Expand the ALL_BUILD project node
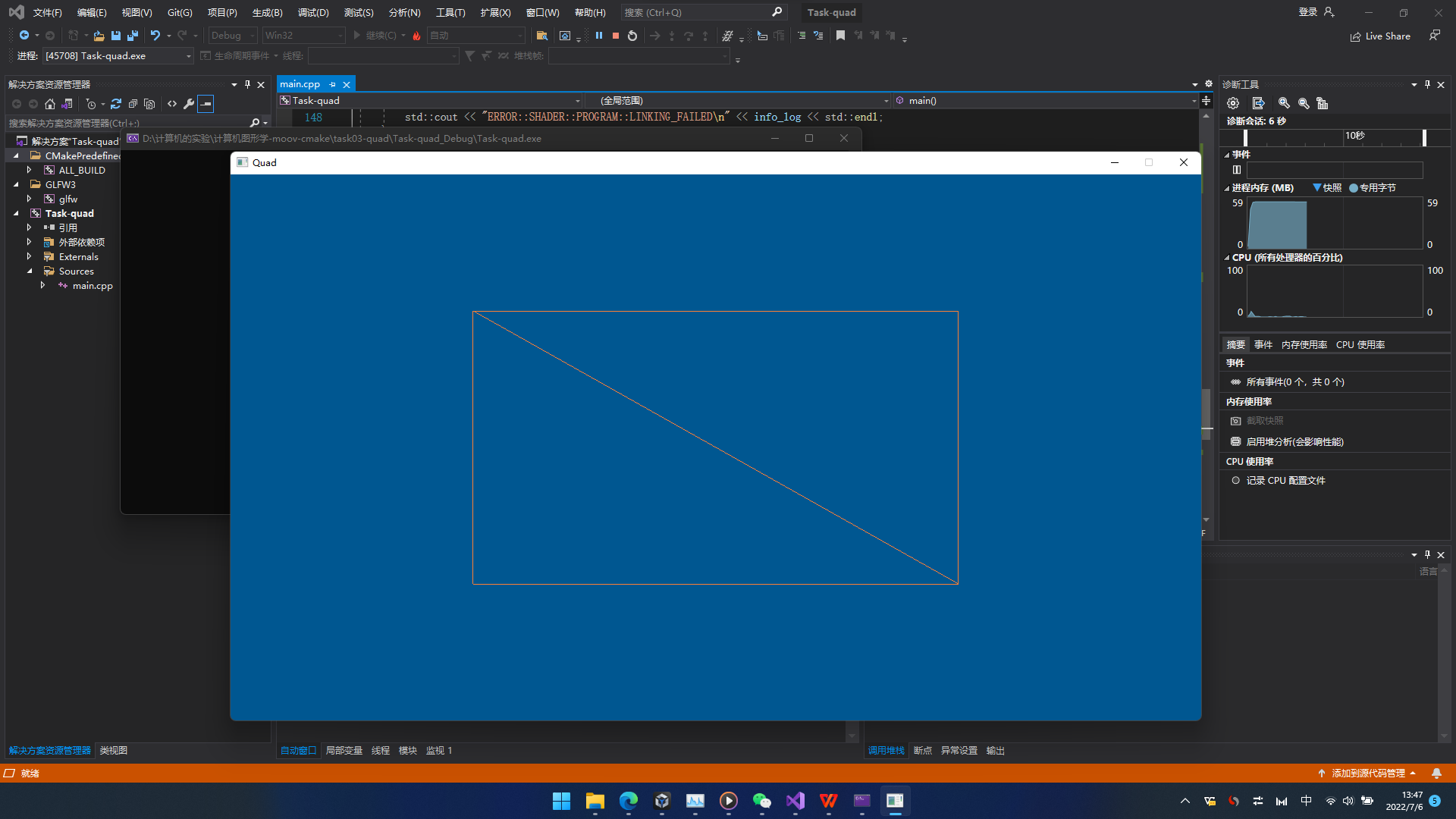Screen dimensions: 1456x819 coord(30,171)
